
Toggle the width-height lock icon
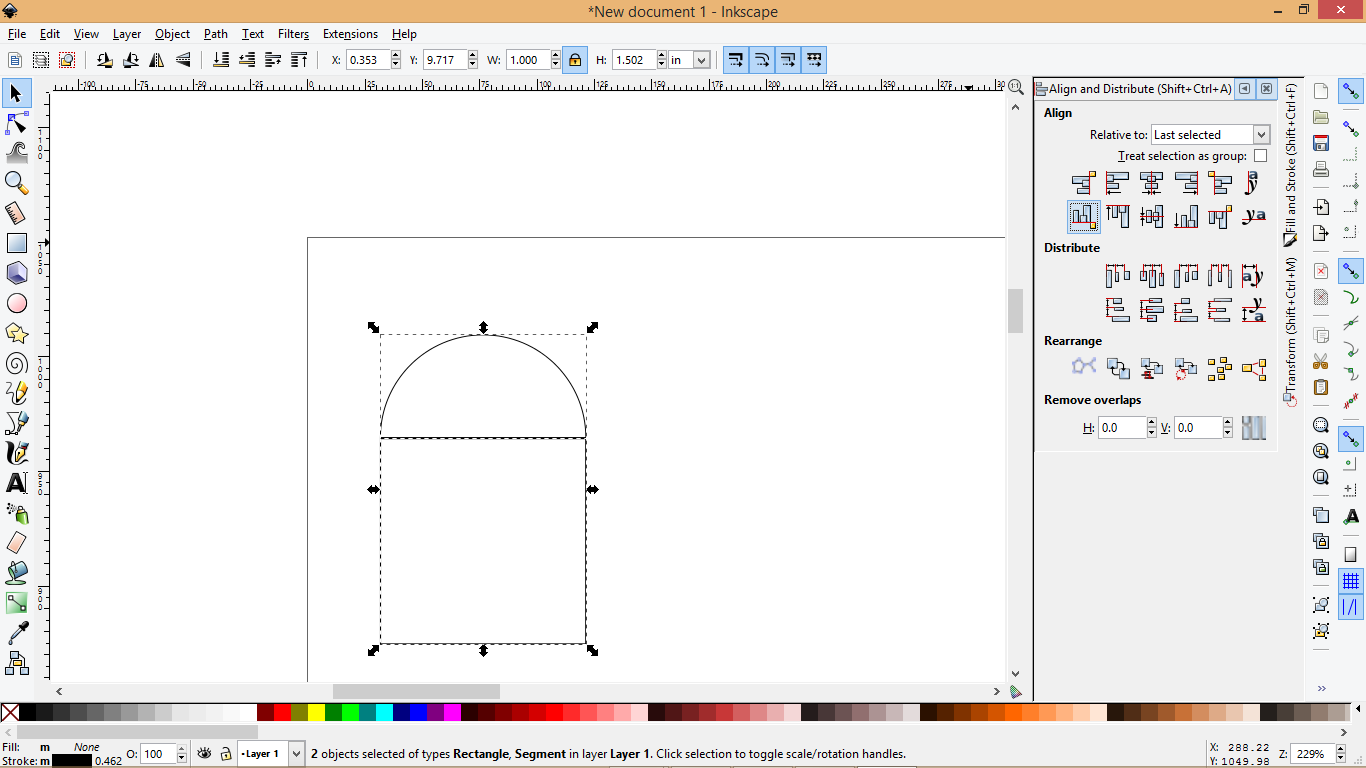point(575,60)
